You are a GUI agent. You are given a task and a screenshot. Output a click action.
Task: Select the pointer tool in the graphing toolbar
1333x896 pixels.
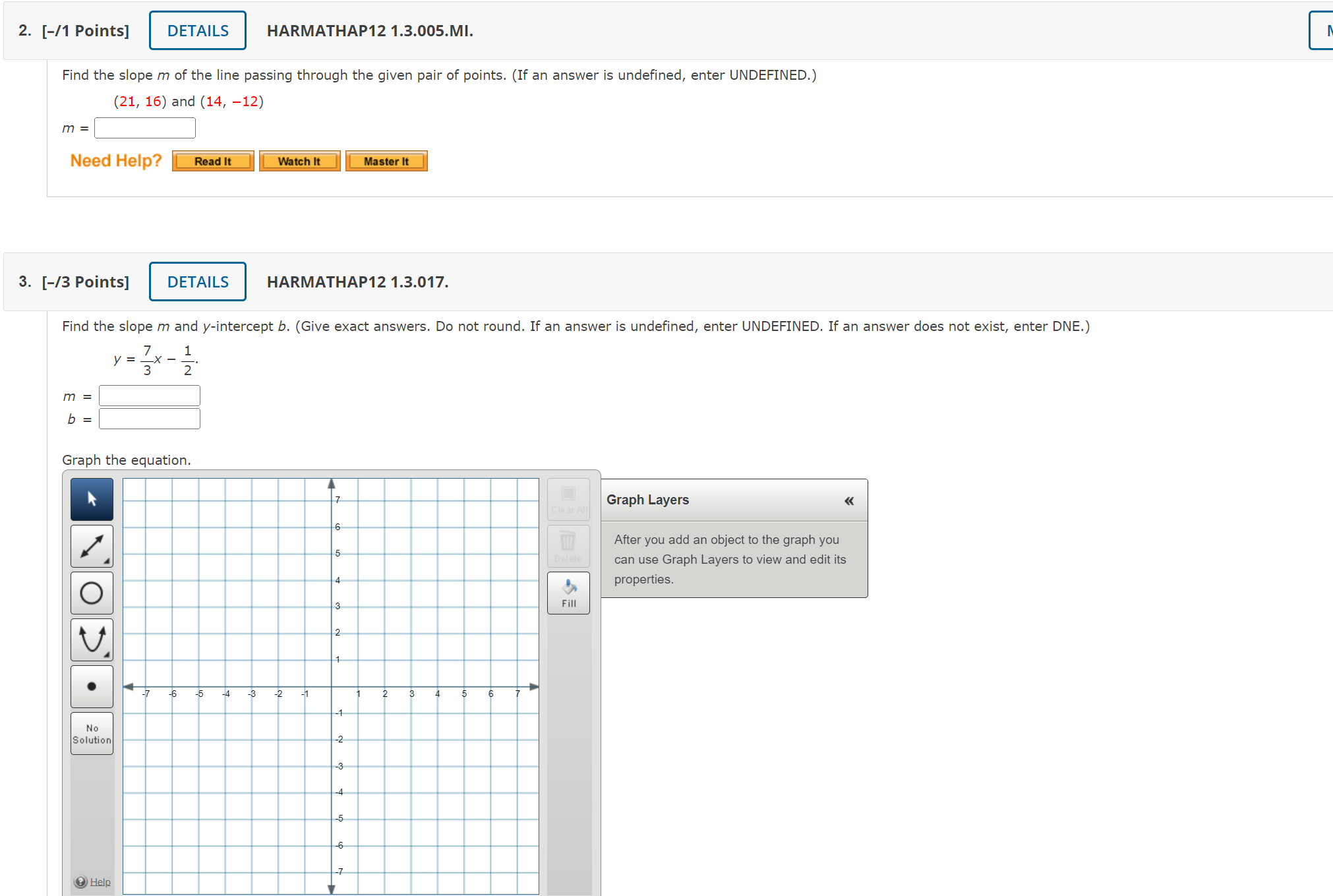click(x=92, y=499)
